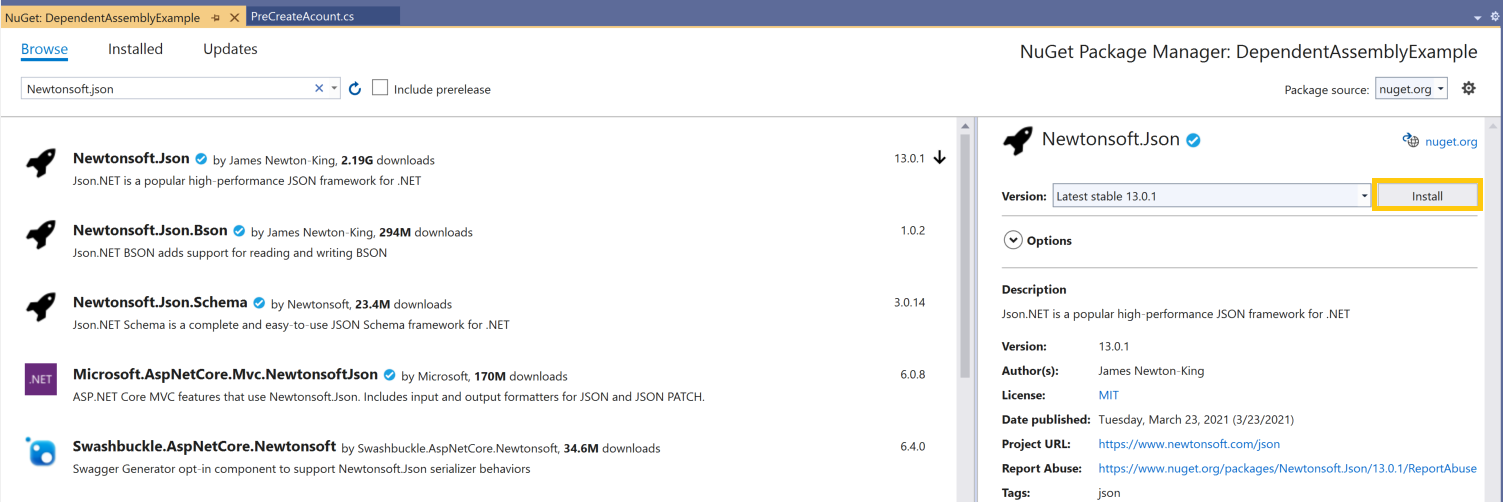Expand the Options section
This screenshot has height=502, width=1504.
pyautogui.click(x=1013, y=240)
